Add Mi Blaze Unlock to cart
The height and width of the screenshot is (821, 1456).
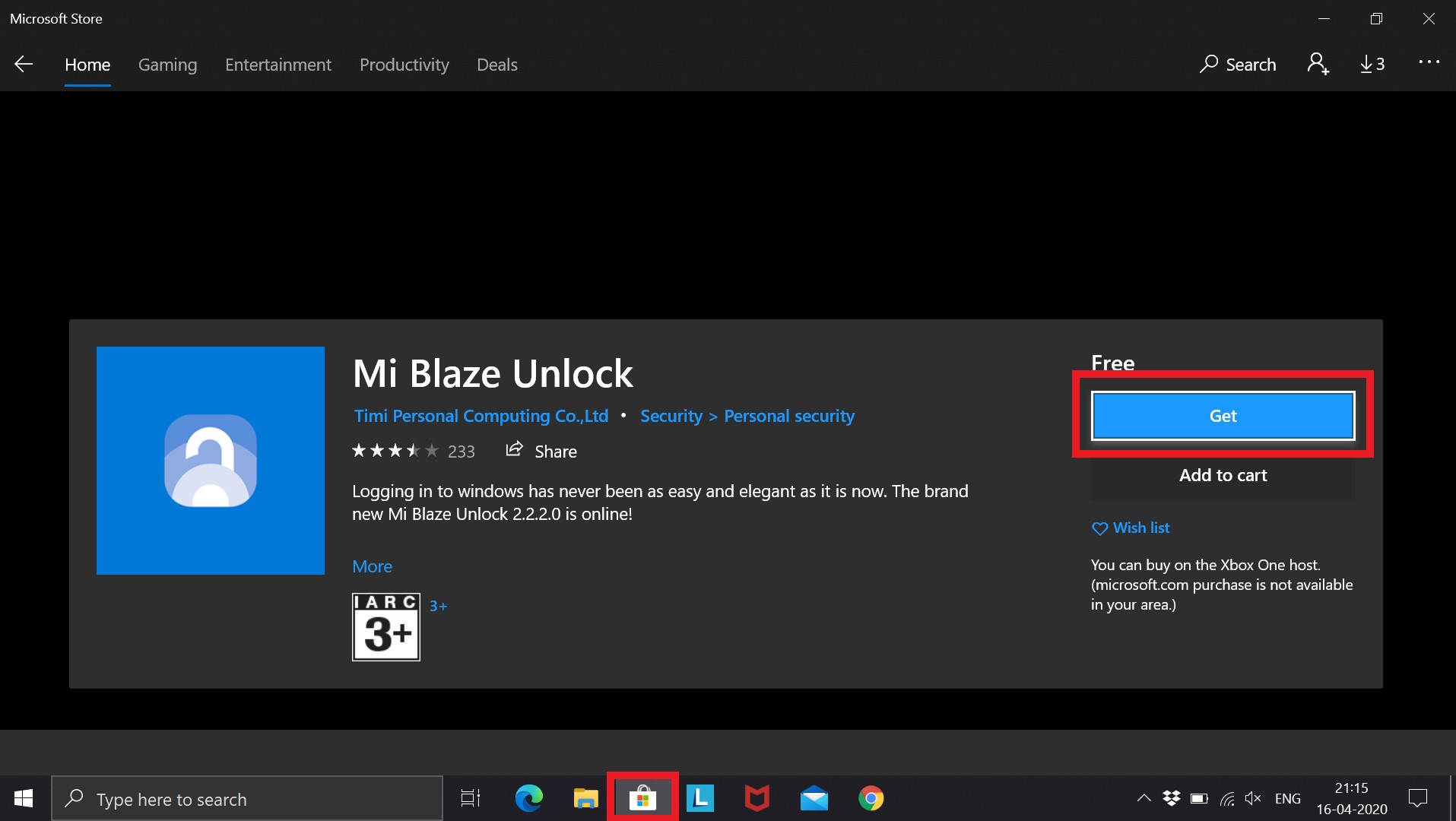point(1222,475)
